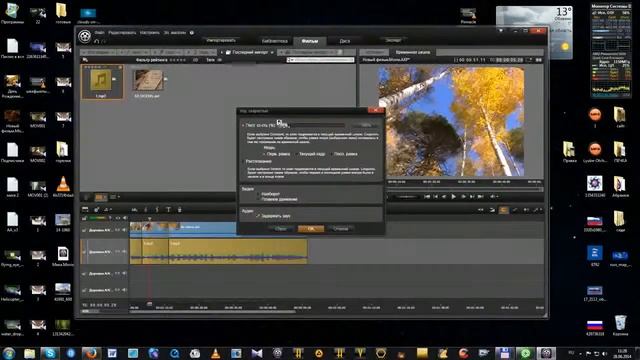Step one frame forward in preview

pos(463,197)
